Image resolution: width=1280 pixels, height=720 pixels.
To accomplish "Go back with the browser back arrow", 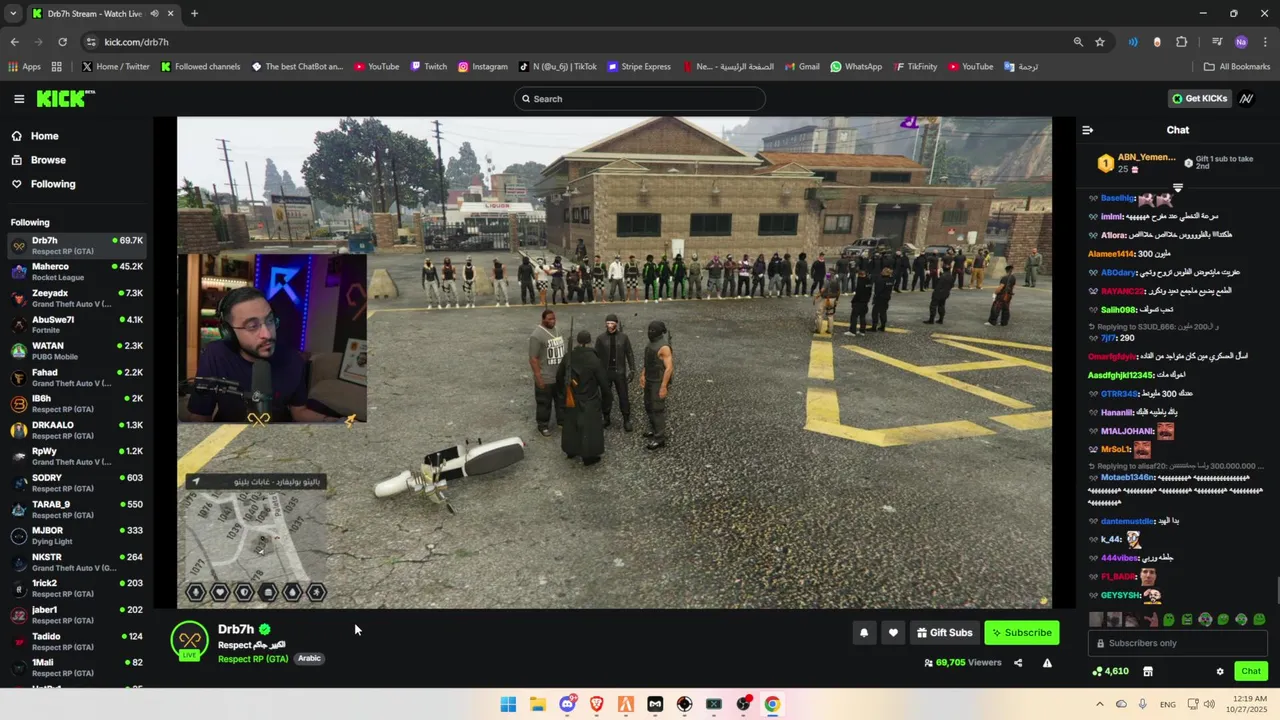I will coord(14,42).
